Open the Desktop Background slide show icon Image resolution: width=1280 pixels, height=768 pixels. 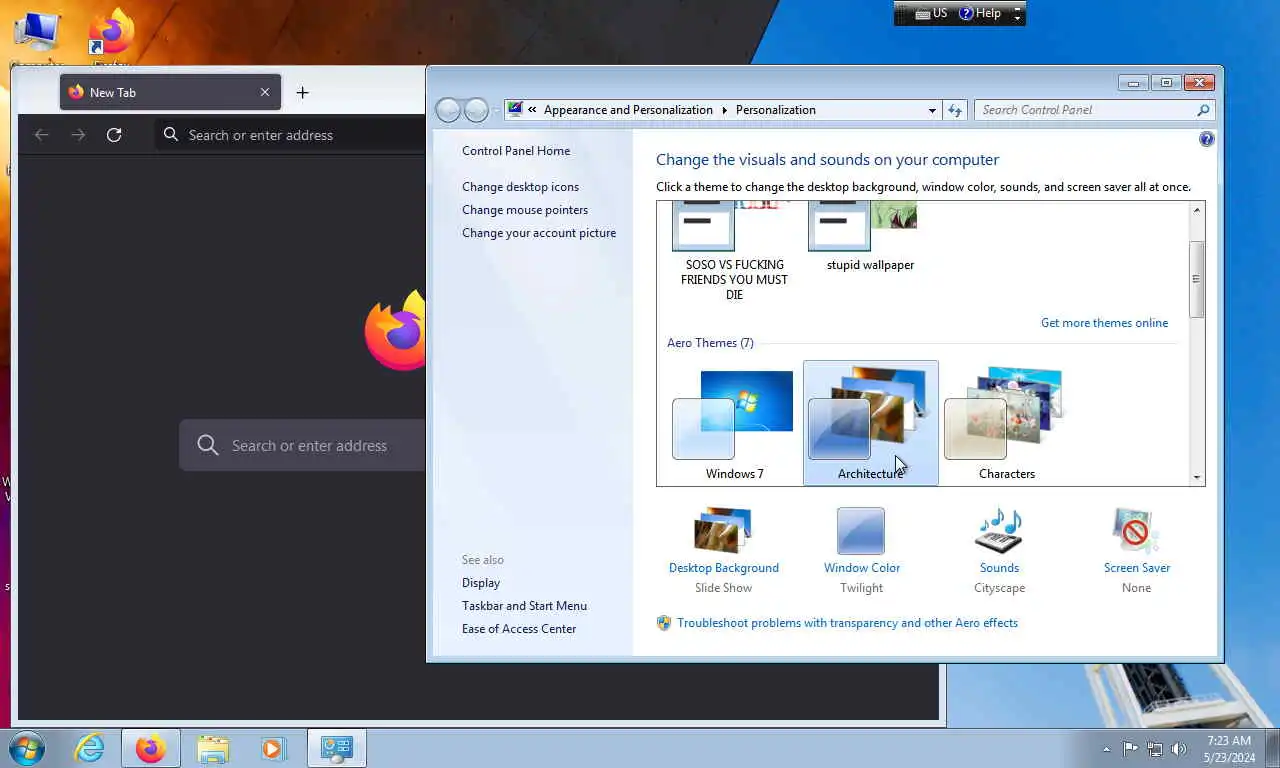(x=723, y=531)
